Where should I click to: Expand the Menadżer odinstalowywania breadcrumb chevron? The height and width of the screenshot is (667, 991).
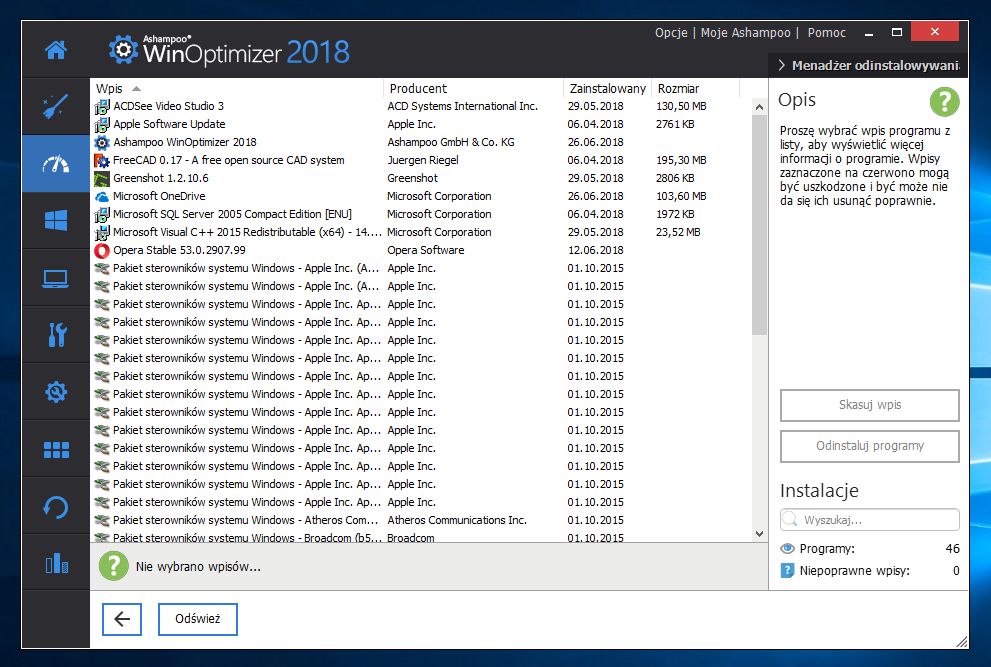(781, 65)
